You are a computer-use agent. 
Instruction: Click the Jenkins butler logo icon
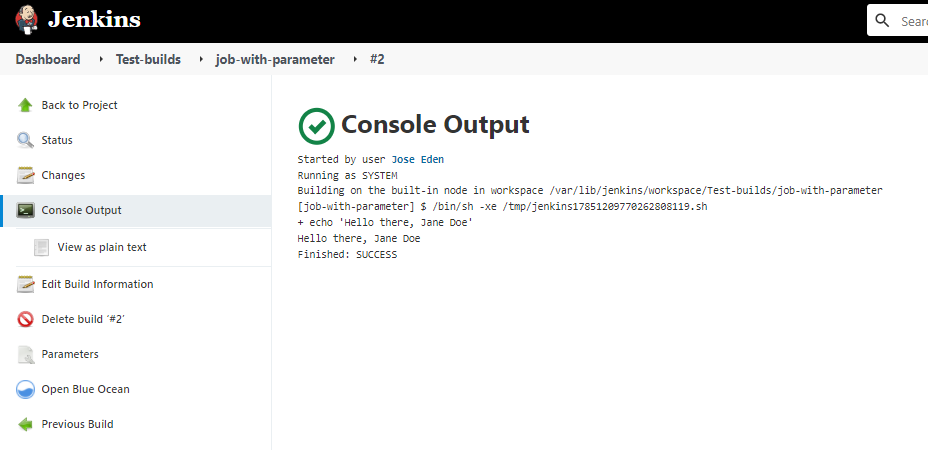pyautogui.click(x=27, y=20)
